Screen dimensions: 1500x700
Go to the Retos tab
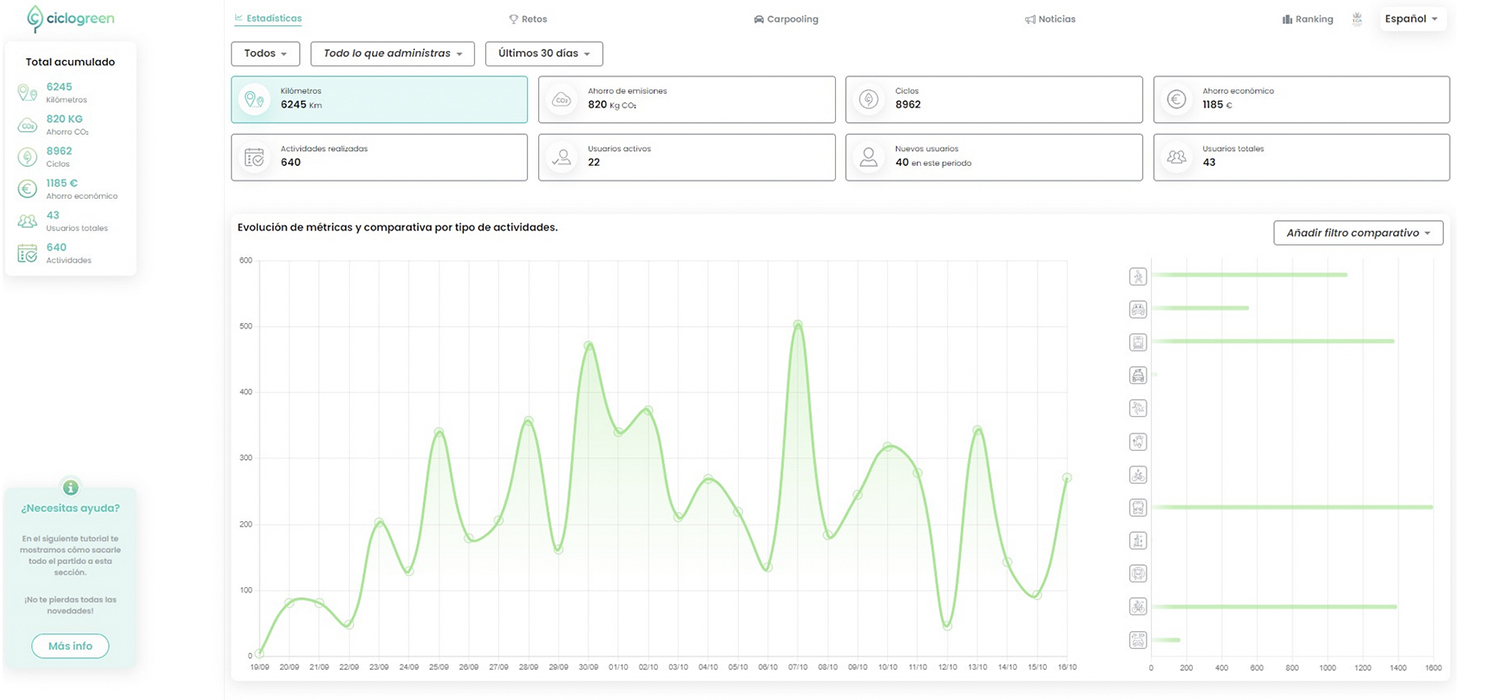pos(528,19)
